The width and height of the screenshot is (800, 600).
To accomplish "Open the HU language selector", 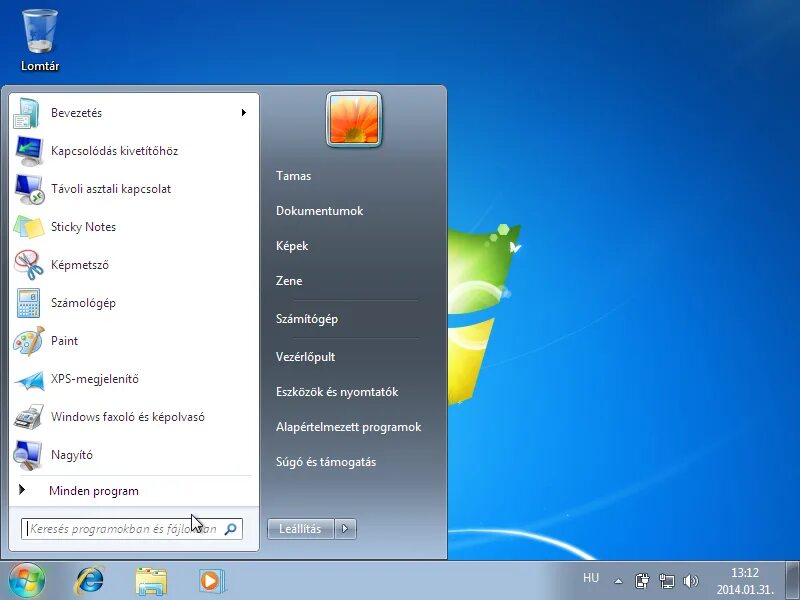I will [591, 578].
